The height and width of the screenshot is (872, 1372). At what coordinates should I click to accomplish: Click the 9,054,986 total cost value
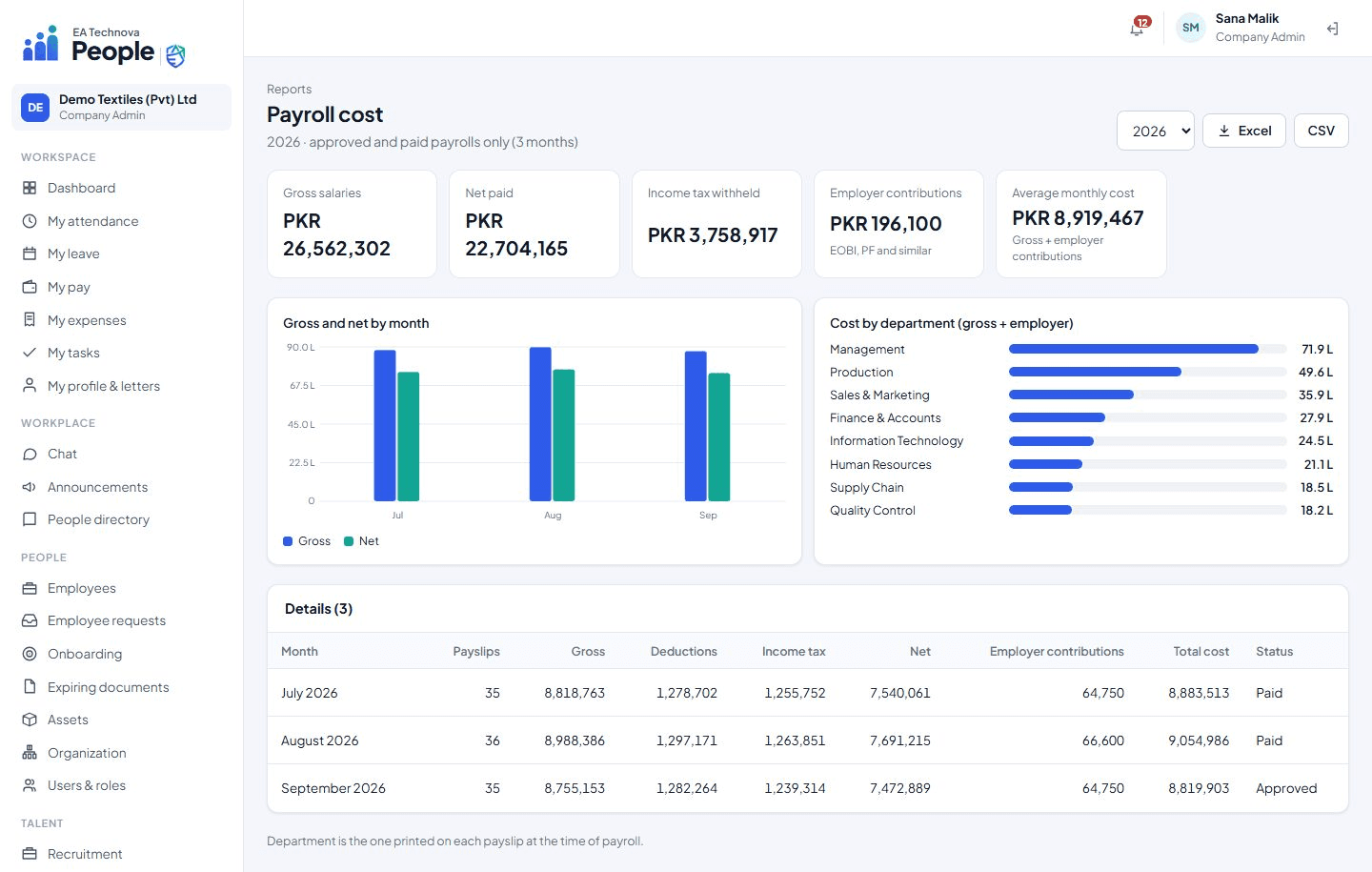[x=1199, y=740]
